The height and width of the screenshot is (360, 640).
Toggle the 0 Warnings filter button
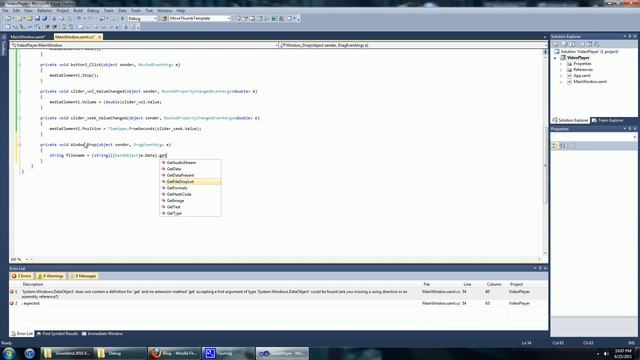pyautogui.click(x=51, y=276)
